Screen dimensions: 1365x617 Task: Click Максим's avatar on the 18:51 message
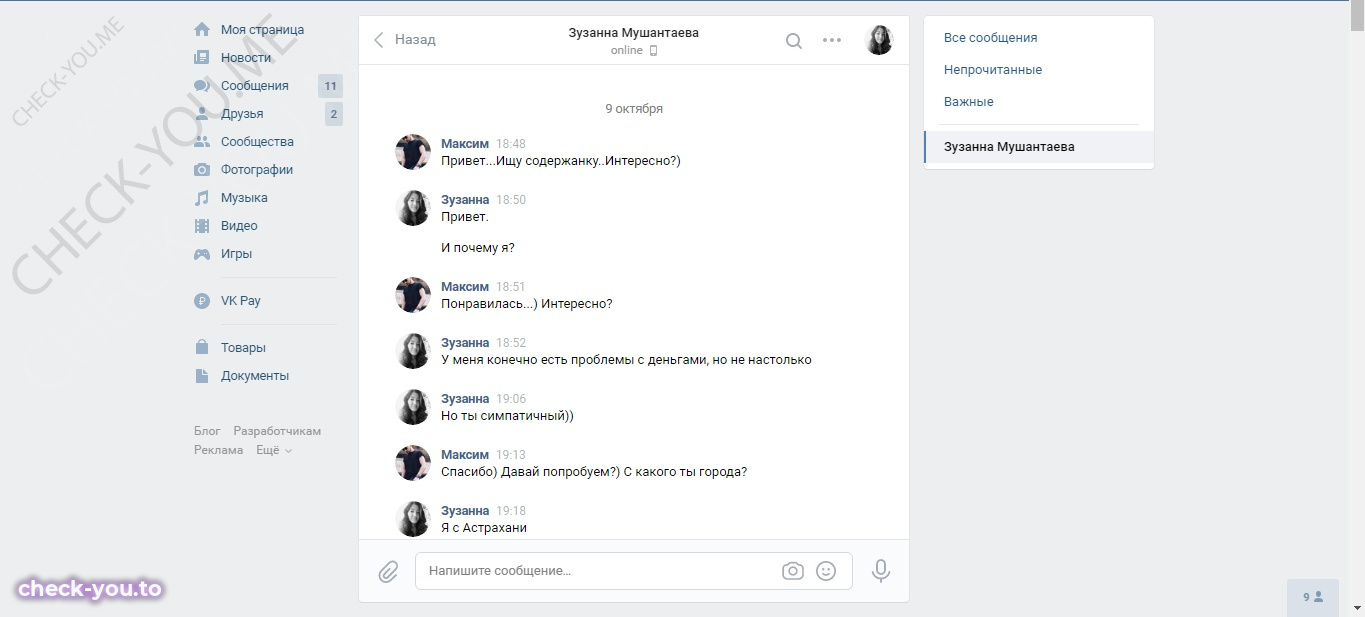tap(413, 295)
